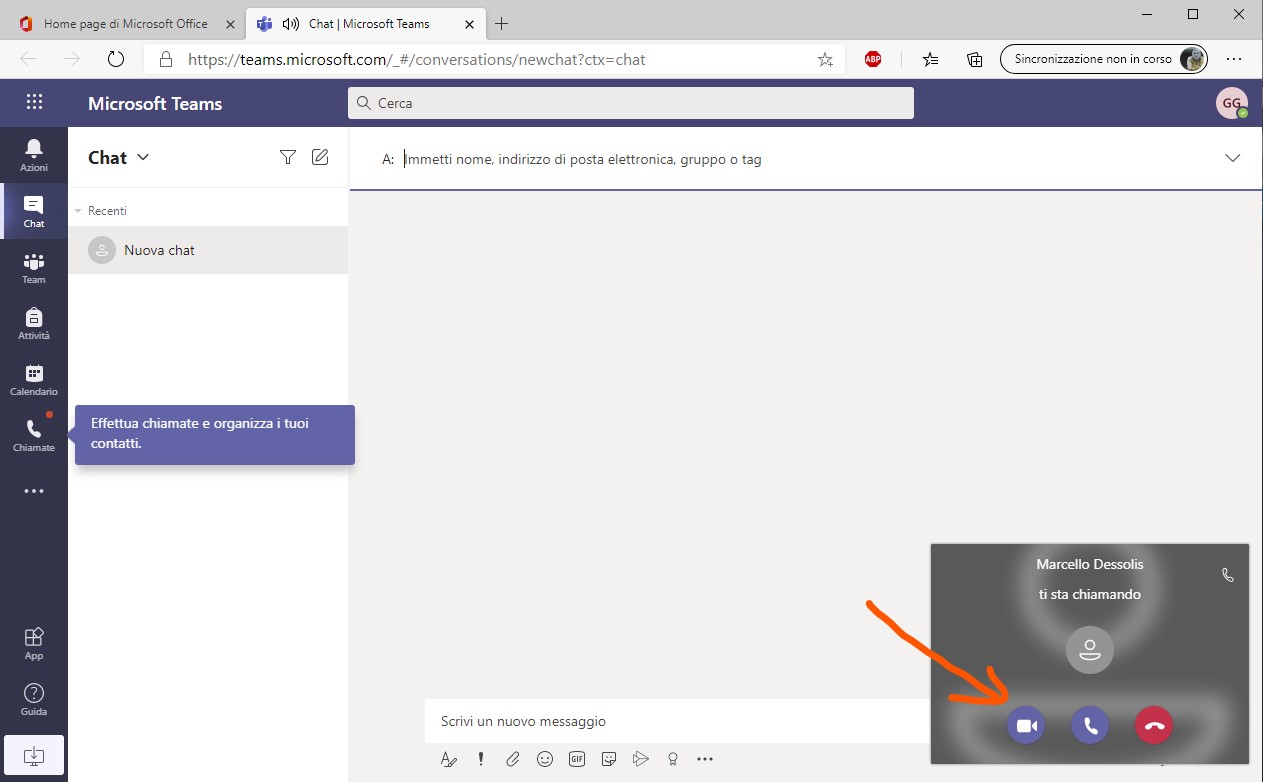Click the ABP Adblock Plus extension icon
The image size is (1263, 782).
[x=873, y=59]
